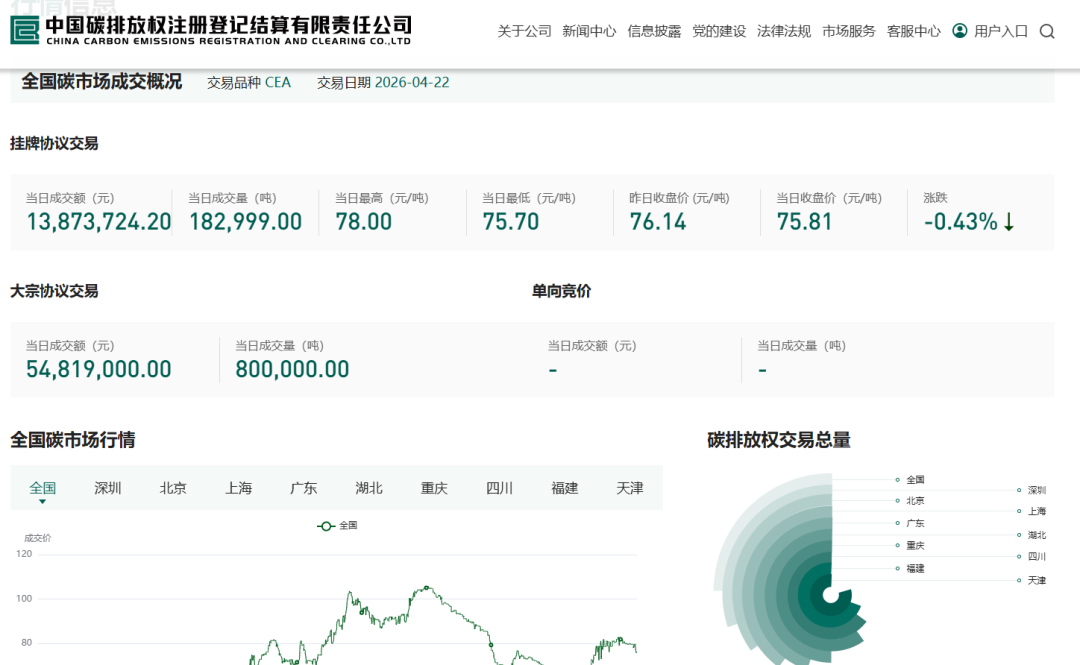Open the 信息披露 navigation menu
This screenshot has height=665, width=1080.
pos(654,31)
